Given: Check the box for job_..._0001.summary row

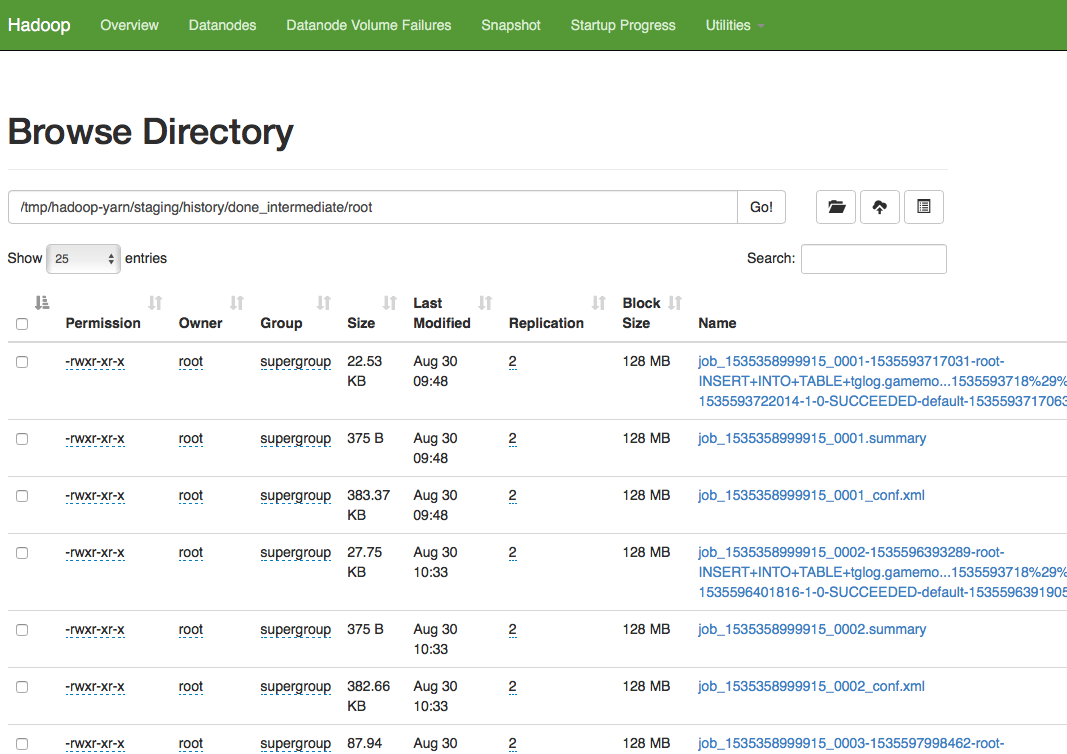Looking at the screenshot, I should pyautogui.click(x=22, y=439).
